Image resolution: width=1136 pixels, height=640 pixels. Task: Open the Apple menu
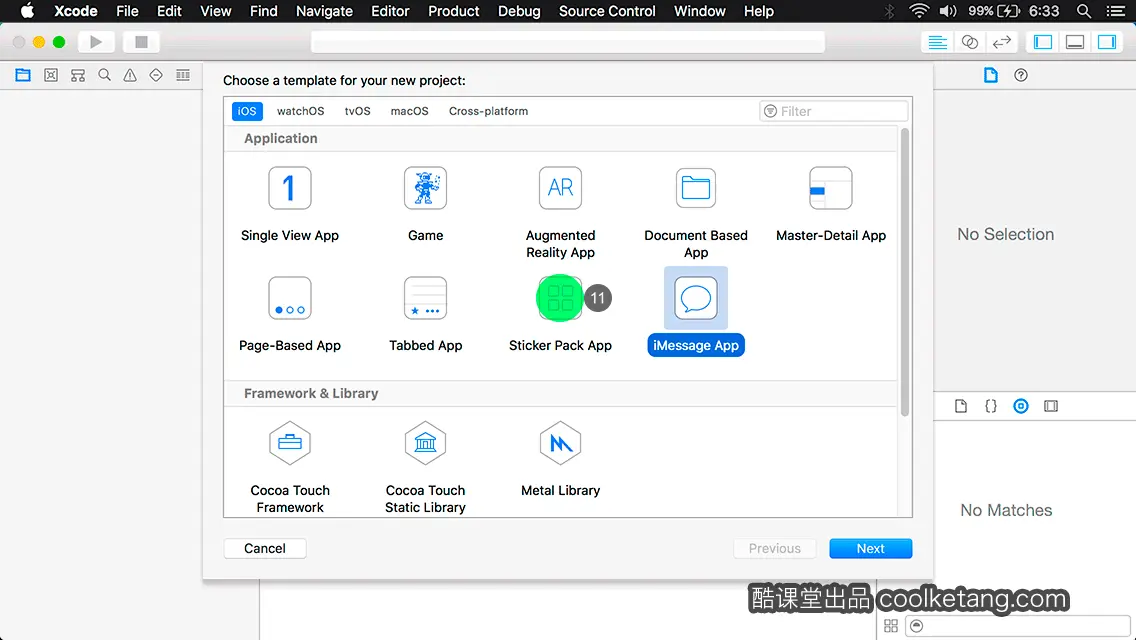[27, 11]
